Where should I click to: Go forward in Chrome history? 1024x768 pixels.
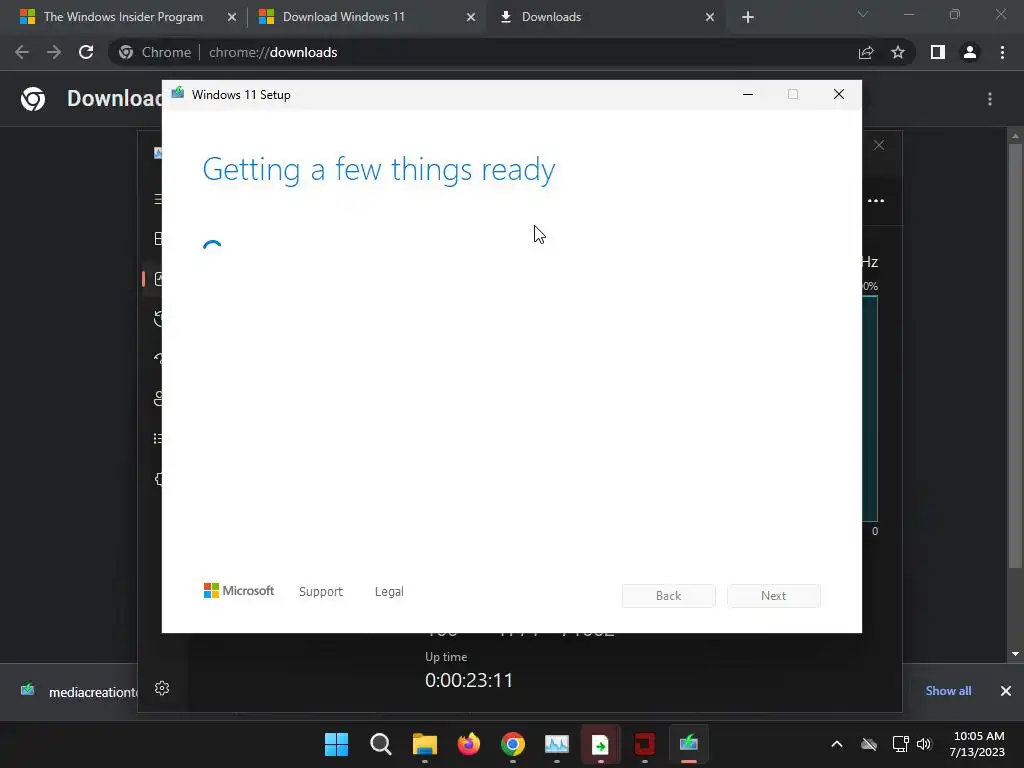[x=54, y=52]
